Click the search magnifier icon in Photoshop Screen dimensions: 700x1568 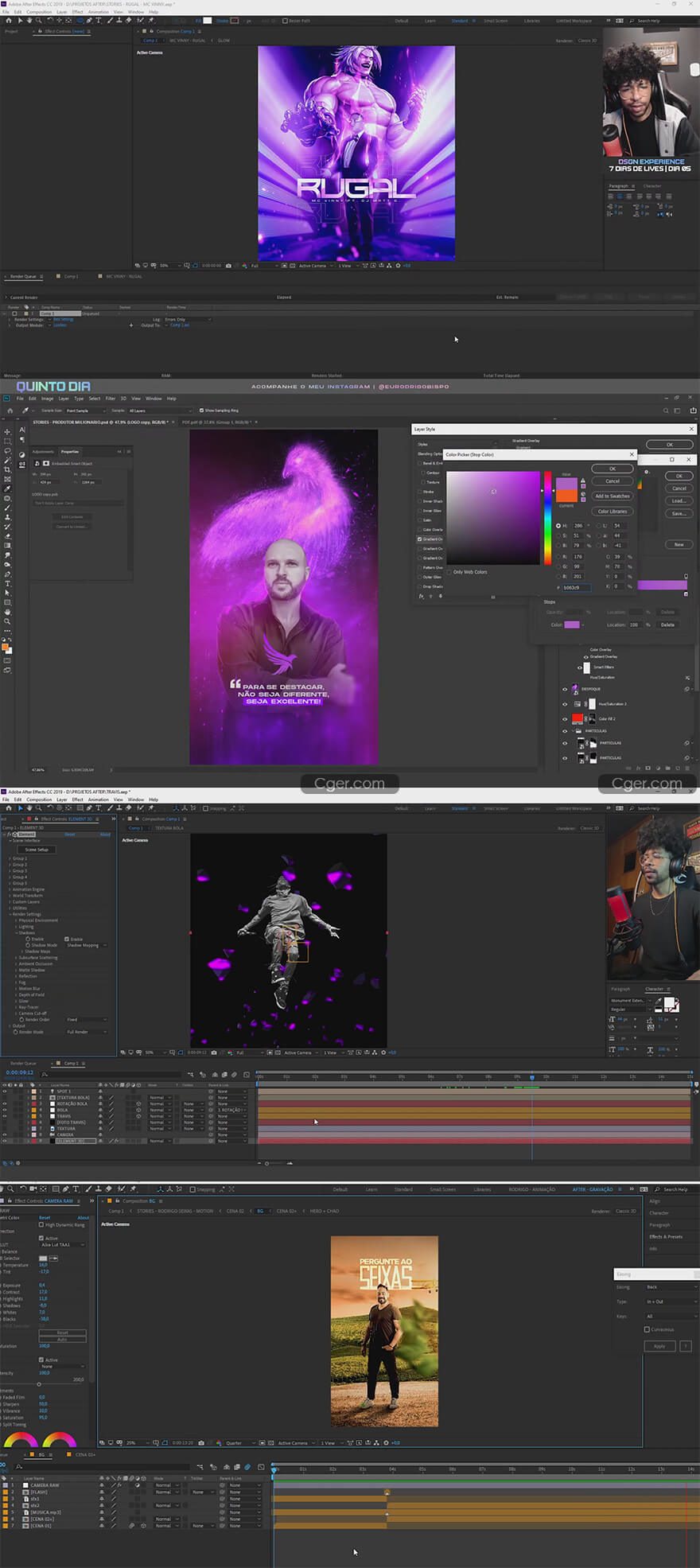point(666,410)
